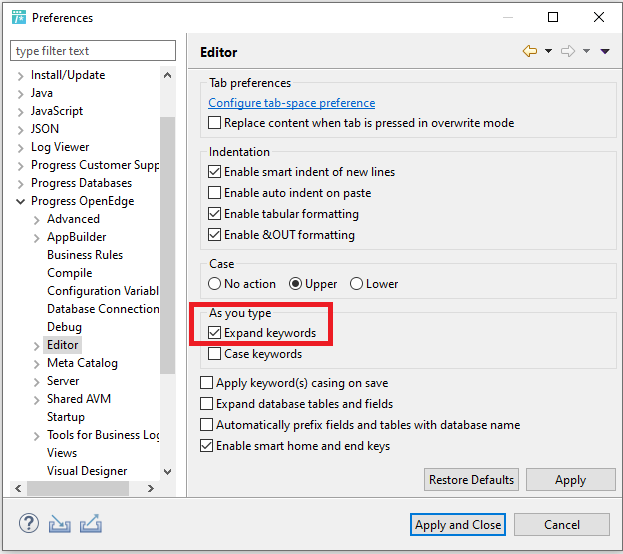The height and width of the screenshot is (554, 623).
Task: Select Tools for Business Logic tree item
Action: click(103, 435)
